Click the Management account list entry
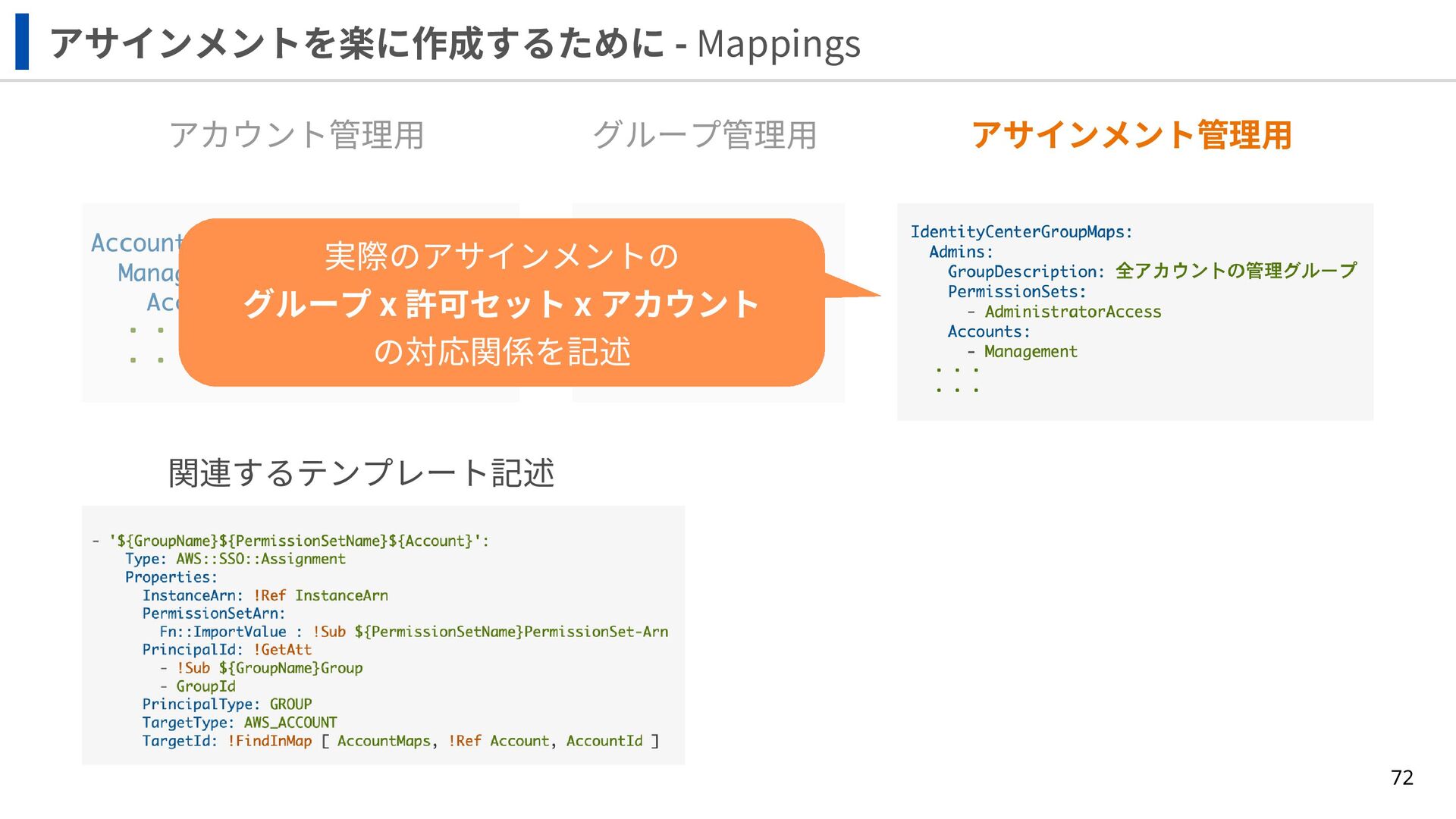 click(x=1030, y=352)
